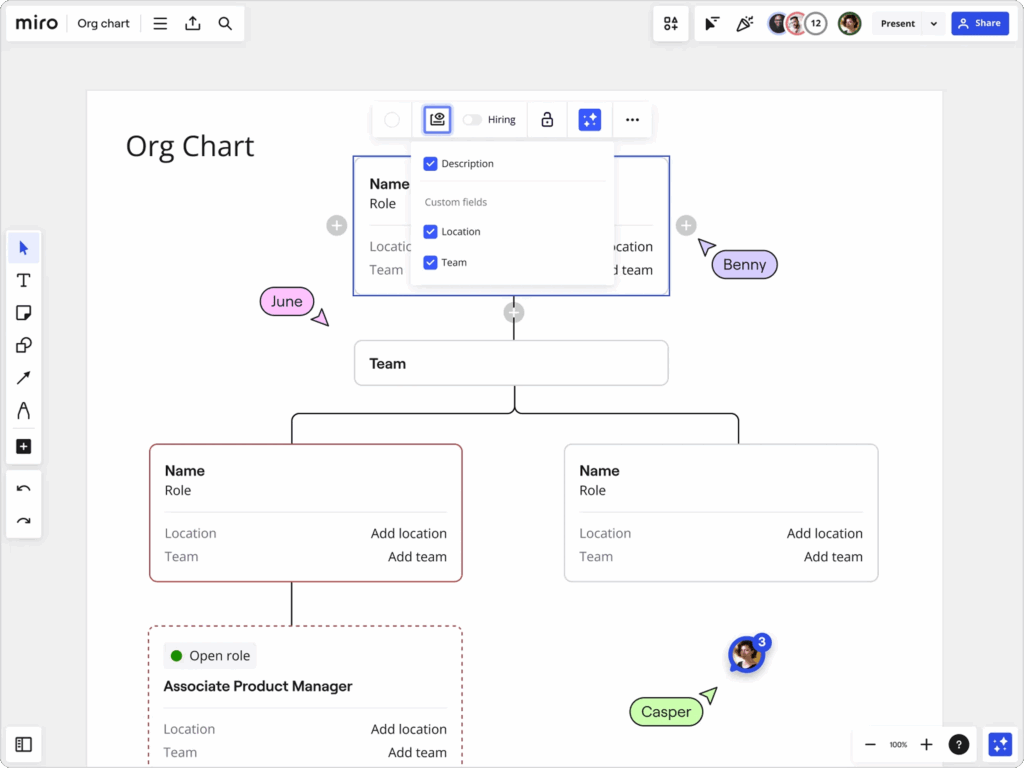Image resolution: width=1024 pixels, height=768 pixels.
Task: Click the Org chart board title
Action: click(x=103, y=24)
